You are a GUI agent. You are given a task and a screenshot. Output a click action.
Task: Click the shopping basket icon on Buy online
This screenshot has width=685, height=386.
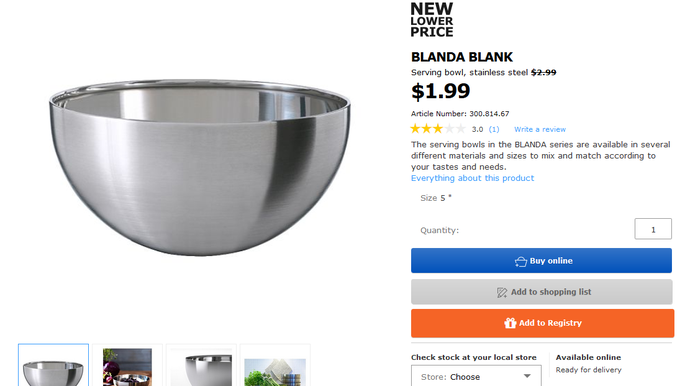pyautogui.click(x=521, y=261)
